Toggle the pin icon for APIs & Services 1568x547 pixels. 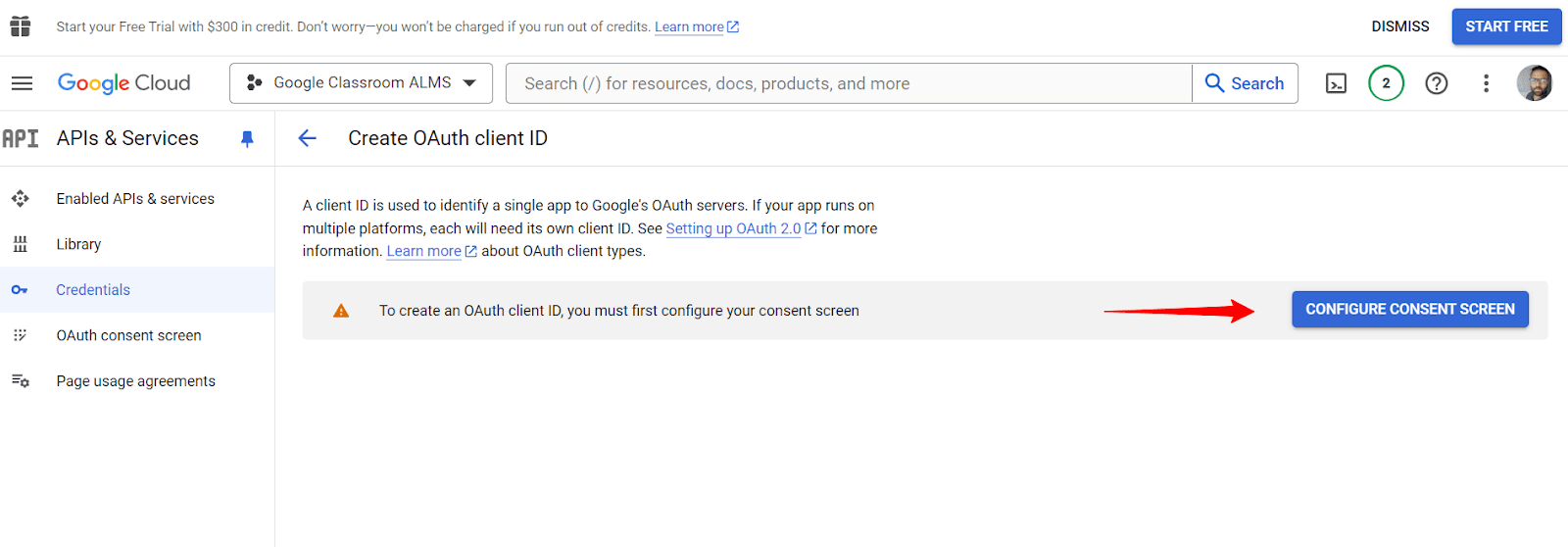coord(247,139)
